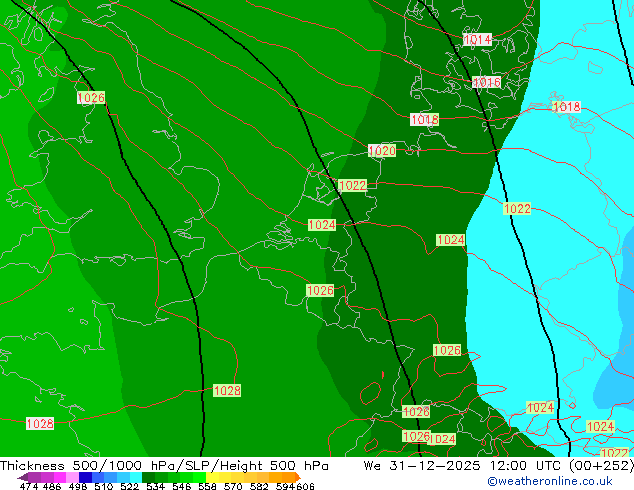Click the purple left arrow tip of color bar
634x490 pixels.
click(x=22, y=478)
